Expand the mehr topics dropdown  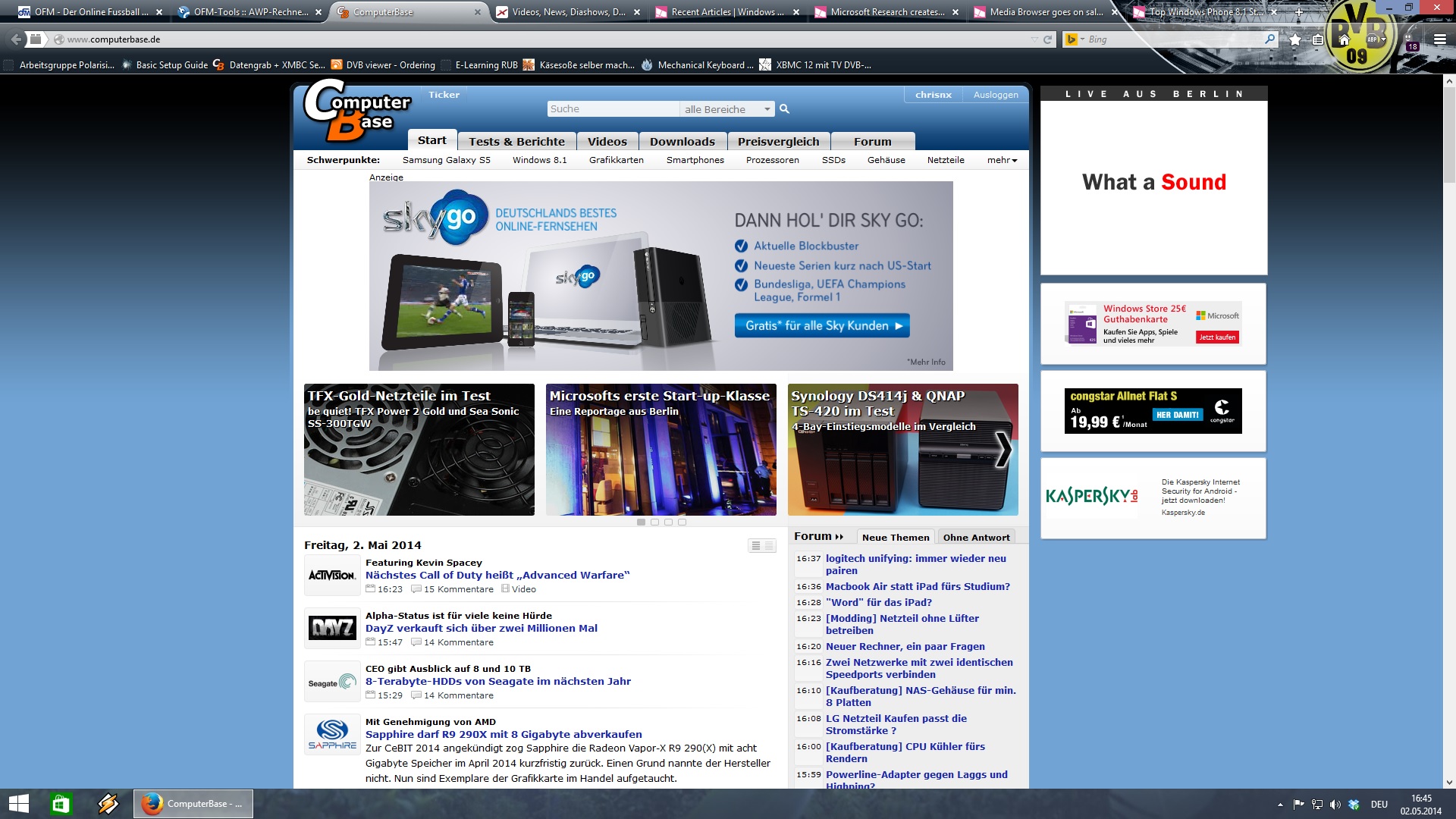coord(1002,160)
